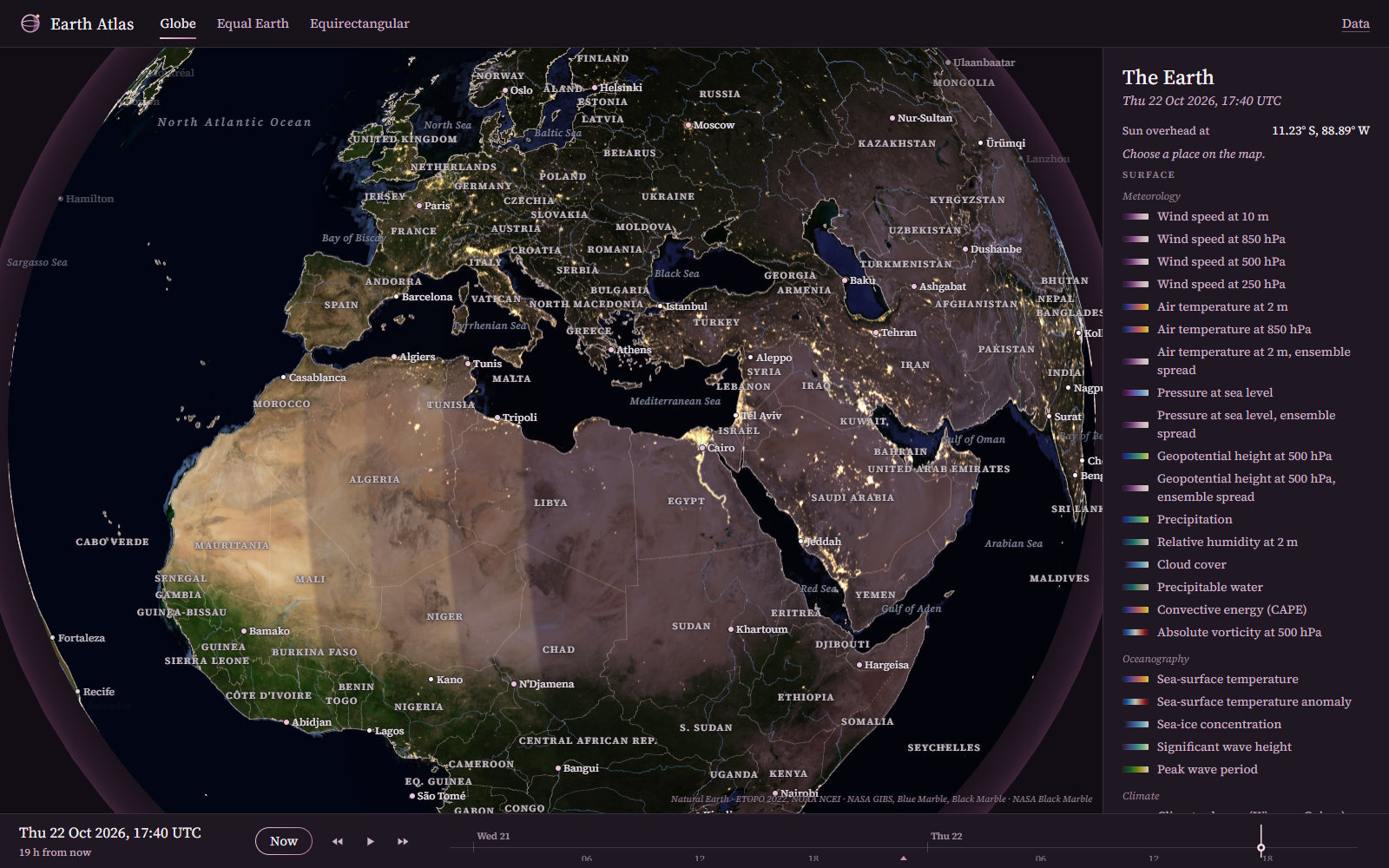Click the Istanbul city marker

(x=660, y=306)
